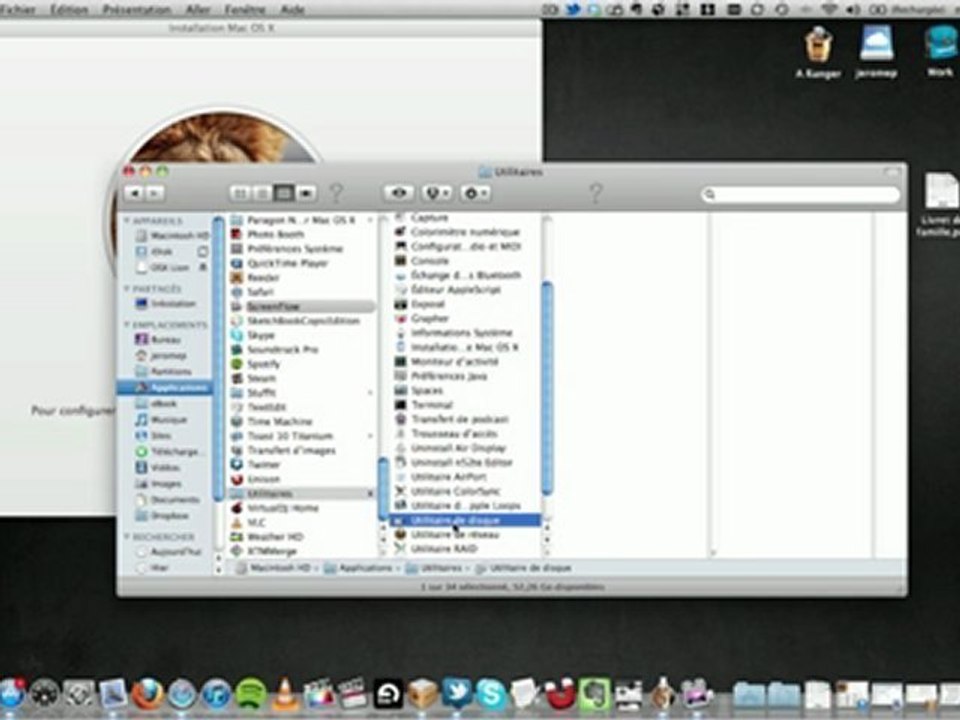Switch Finder to icon view
Viewport: 960px width, 720px height.
(x=241, y=193)
